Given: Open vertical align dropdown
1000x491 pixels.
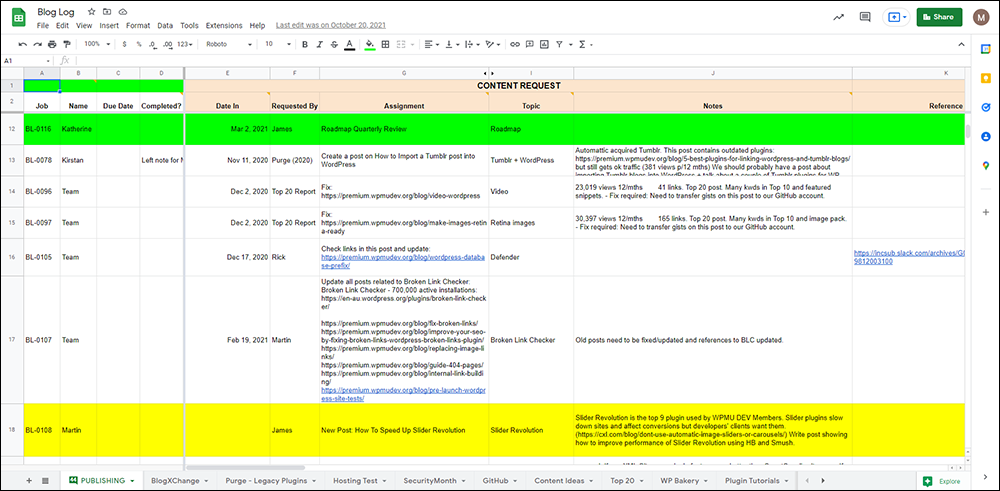Looking at the screenshot, I should coord(452,45).
